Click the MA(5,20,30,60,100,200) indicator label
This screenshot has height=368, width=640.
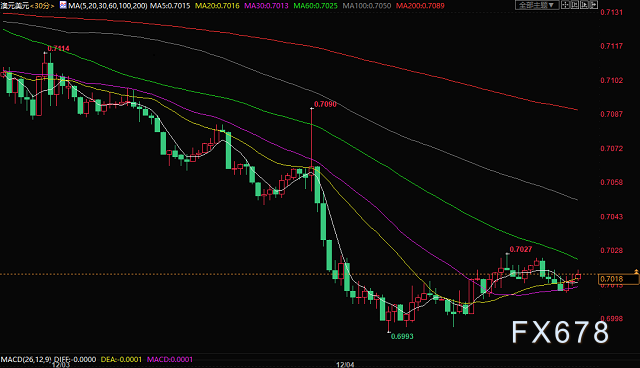coord(108,6)
